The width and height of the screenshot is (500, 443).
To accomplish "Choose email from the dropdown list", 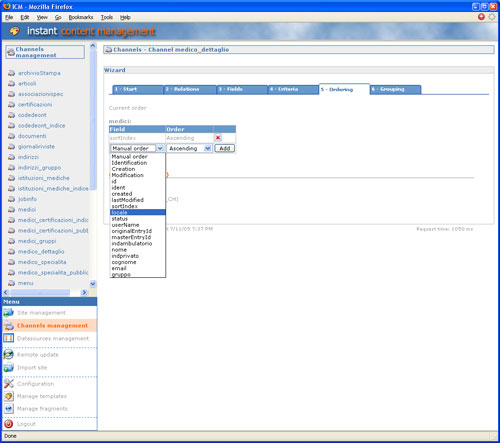I will pyautogui.click(x=138, y=268).
